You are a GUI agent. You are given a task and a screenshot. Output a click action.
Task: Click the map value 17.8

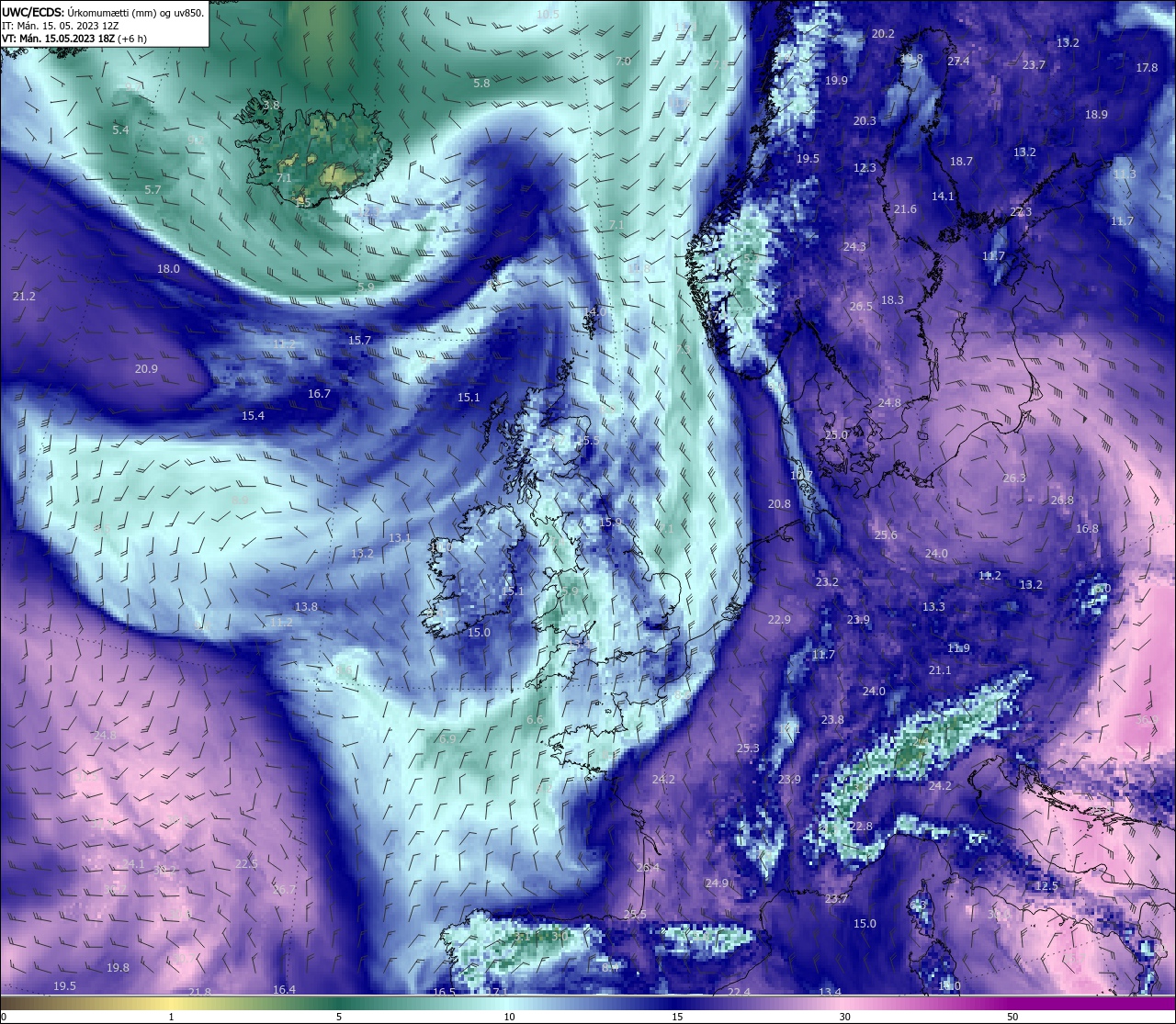click(x=1147, y=67)
